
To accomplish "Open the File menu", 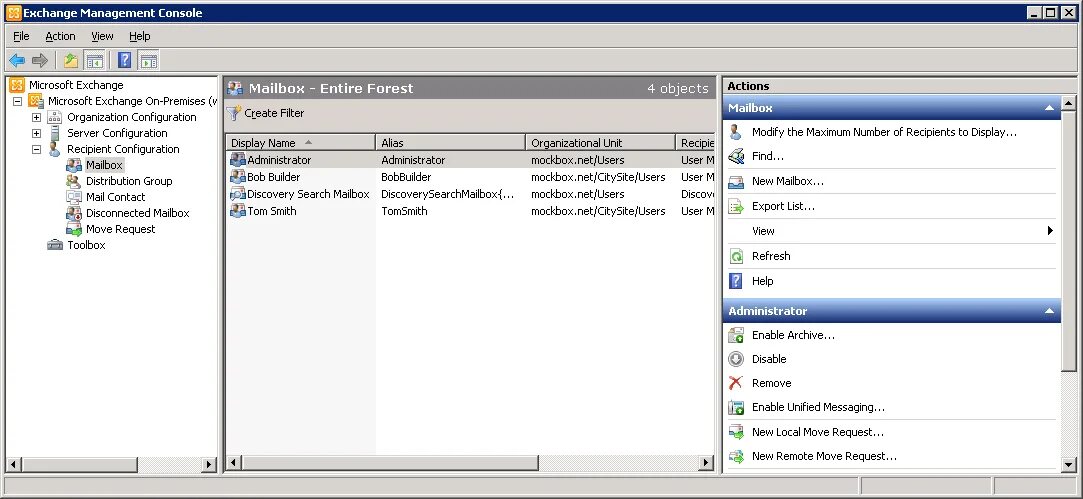I will tap(21, 36).
